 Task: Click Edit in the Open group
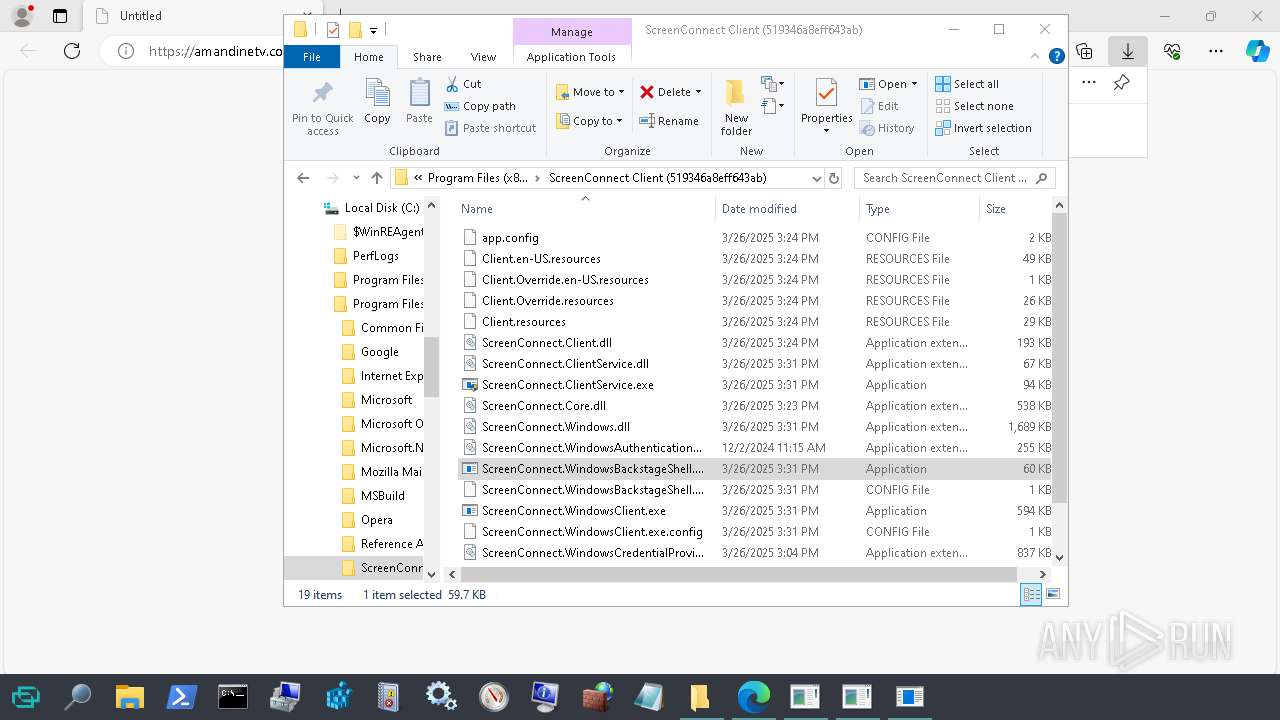(879, 106)
